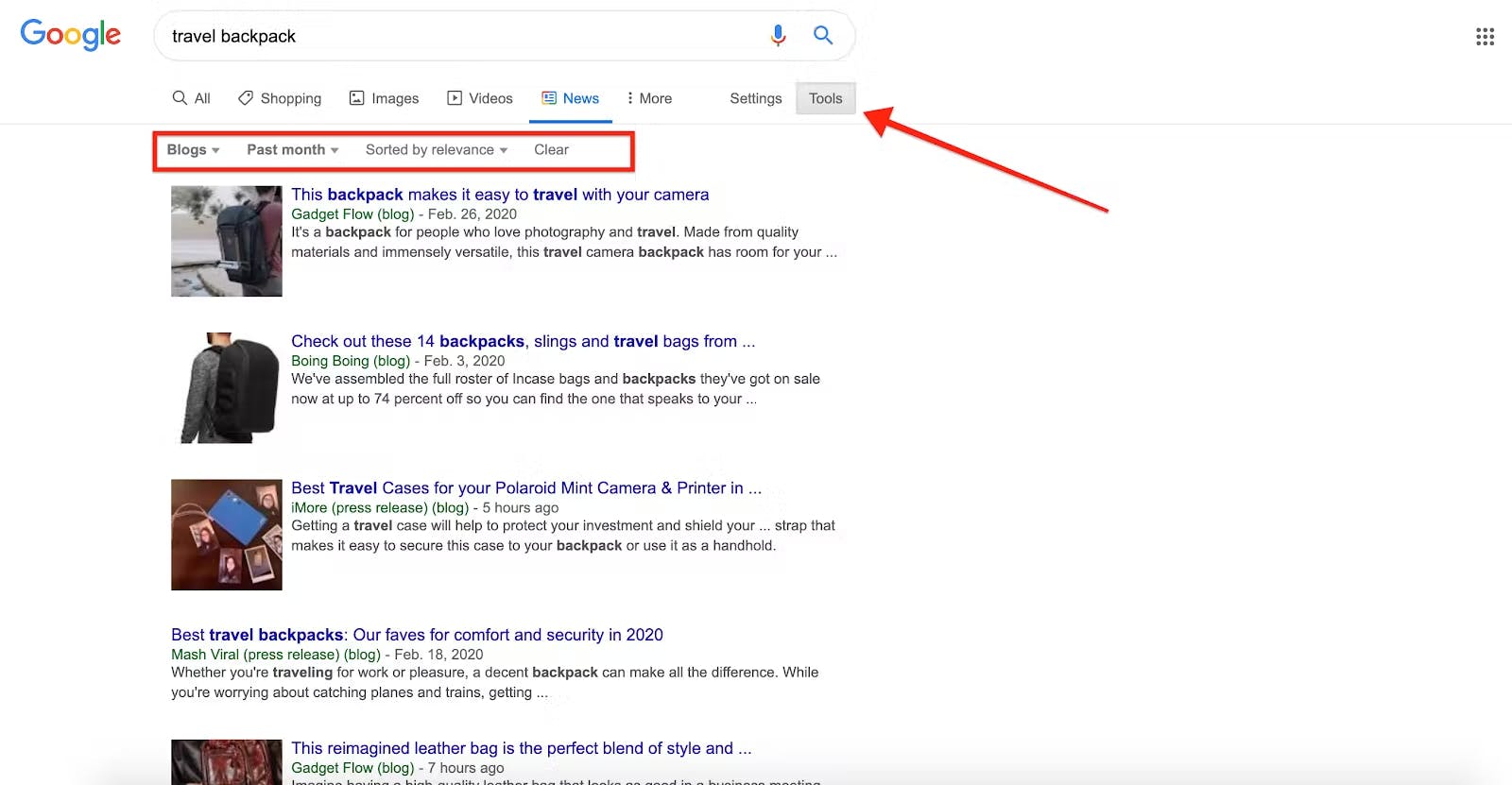The width and height of the screenshot is (1512, 785).
Task: Open 'This backpack makes it easy to travel' article
Action: [x=500, y=195]
